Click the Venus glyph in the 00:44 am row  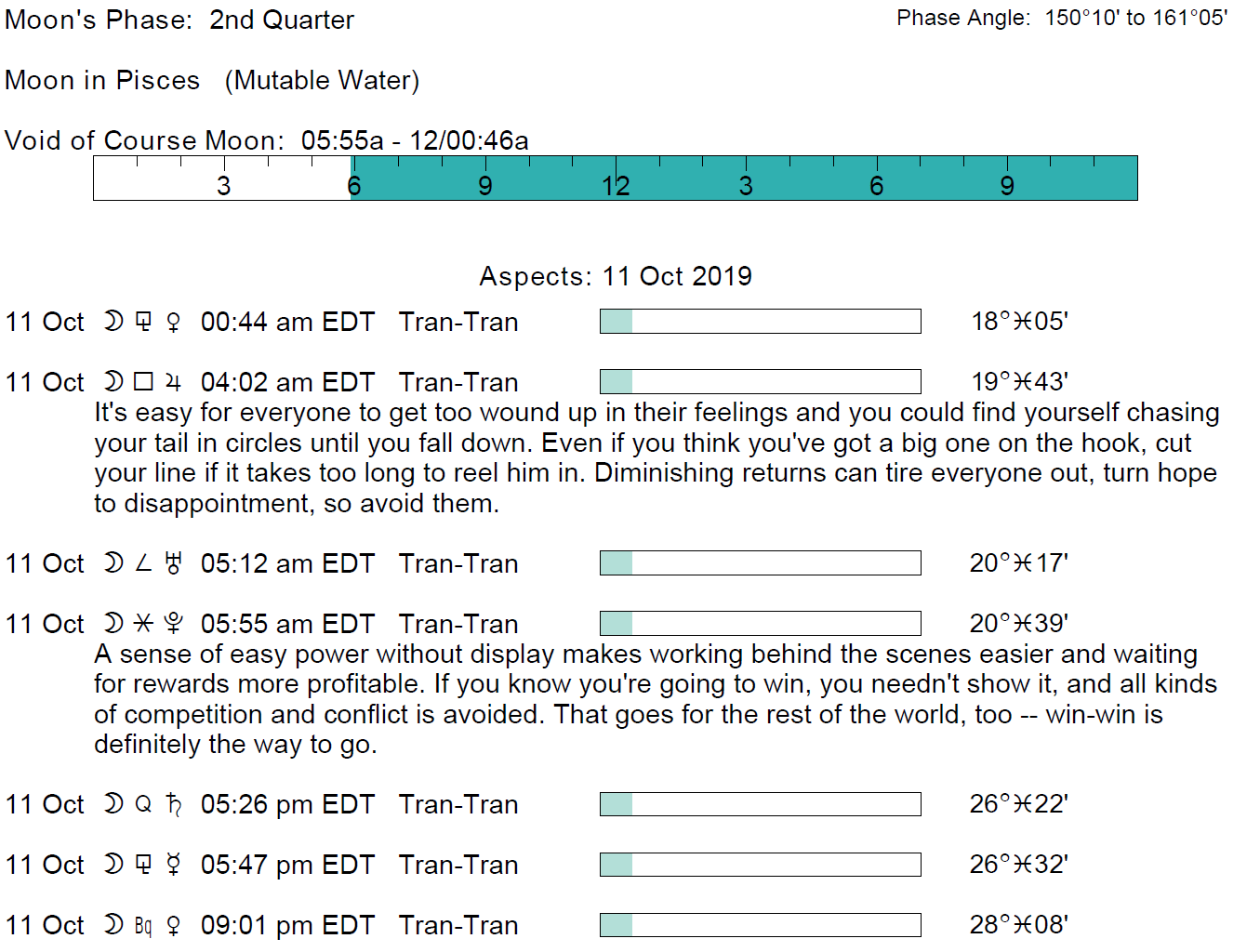173,323
